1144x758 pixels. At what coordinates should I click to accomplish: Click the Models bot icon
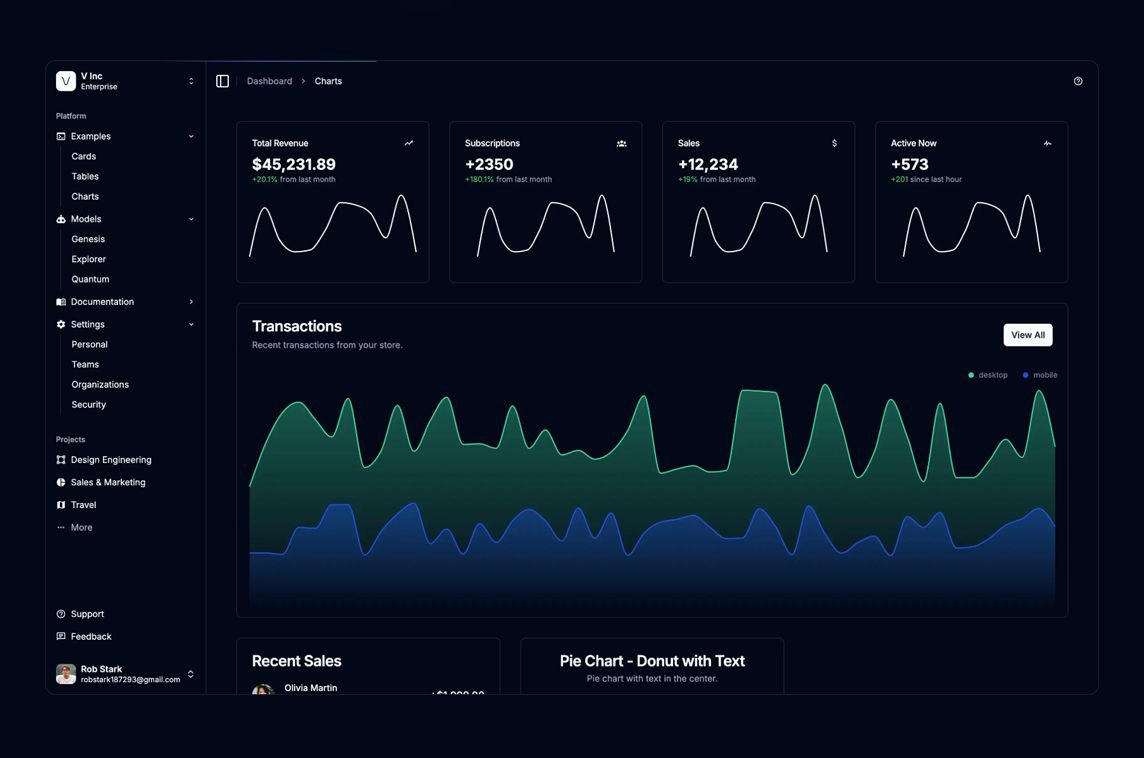[x=61, y=219]
